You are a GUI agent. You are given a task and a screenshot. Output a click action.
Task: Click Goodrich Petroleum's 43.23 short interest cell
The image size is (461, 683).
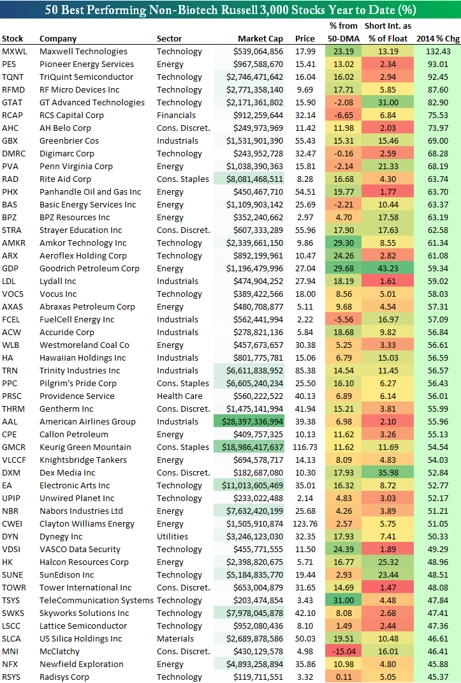388,268
